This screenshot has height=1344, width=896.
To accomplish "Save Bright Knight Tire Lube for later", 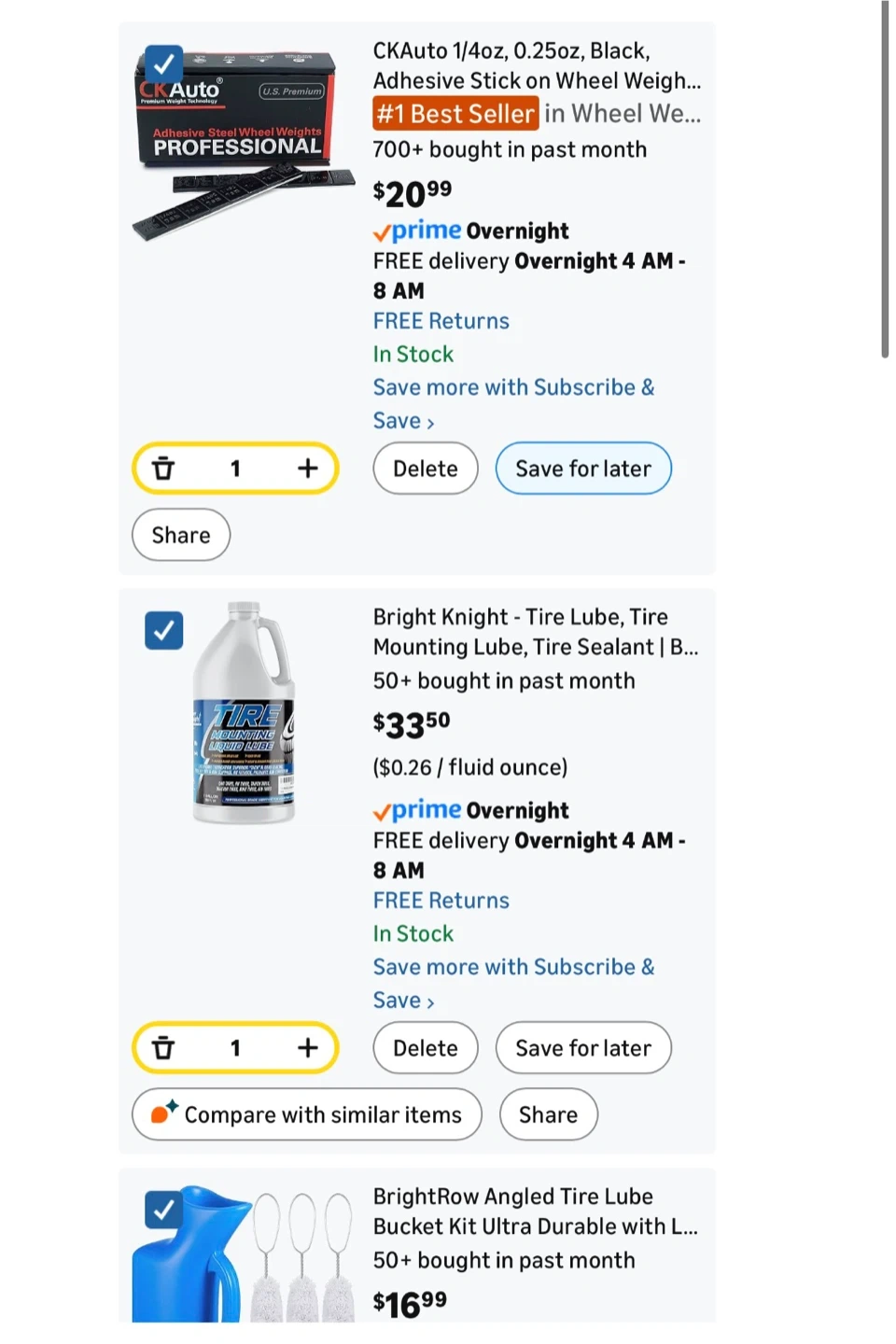I will (583, 1048).
